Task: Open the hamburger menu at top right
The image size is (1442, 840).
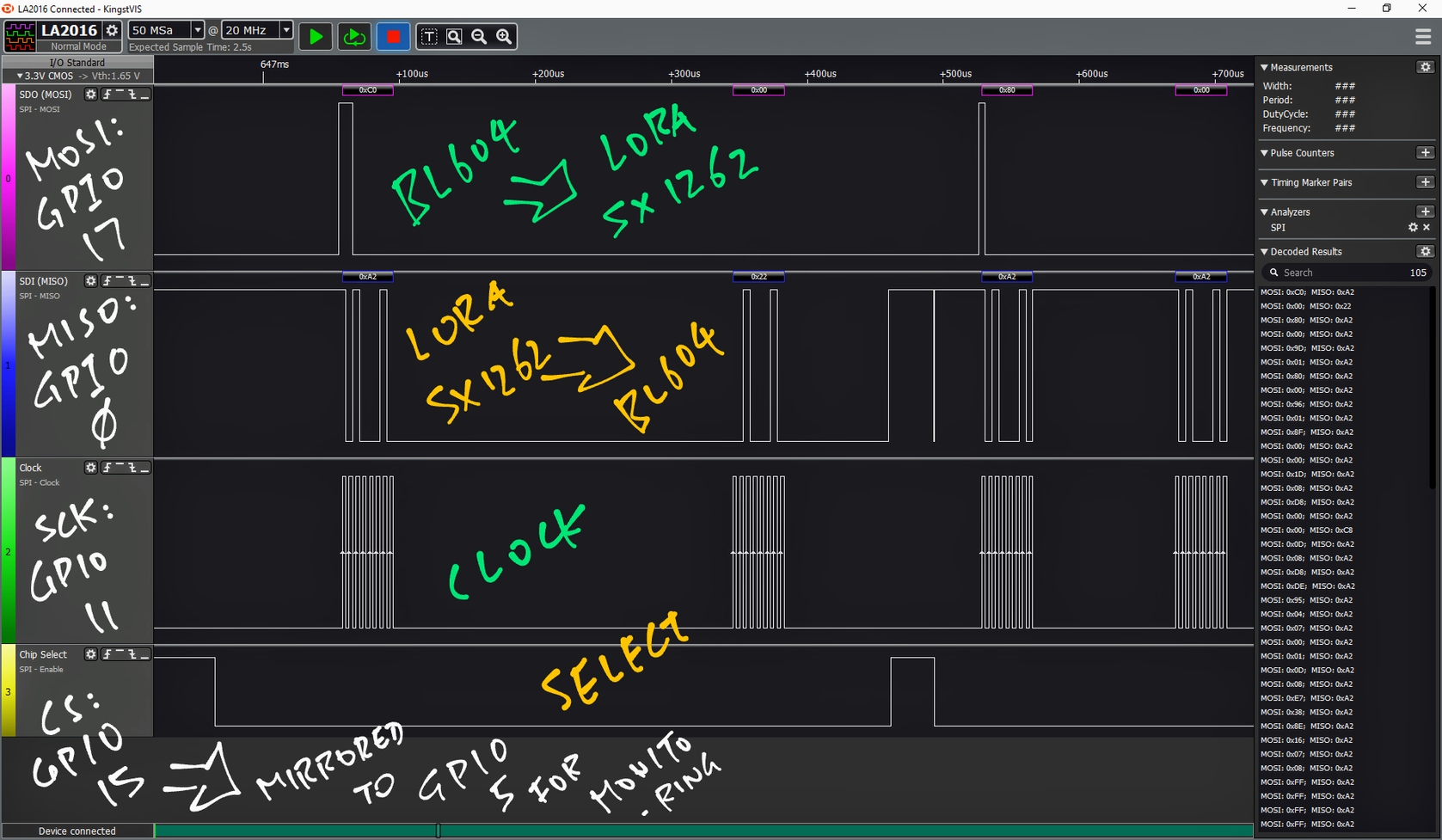Action: pyautogui.click(x=1422, y=37)
